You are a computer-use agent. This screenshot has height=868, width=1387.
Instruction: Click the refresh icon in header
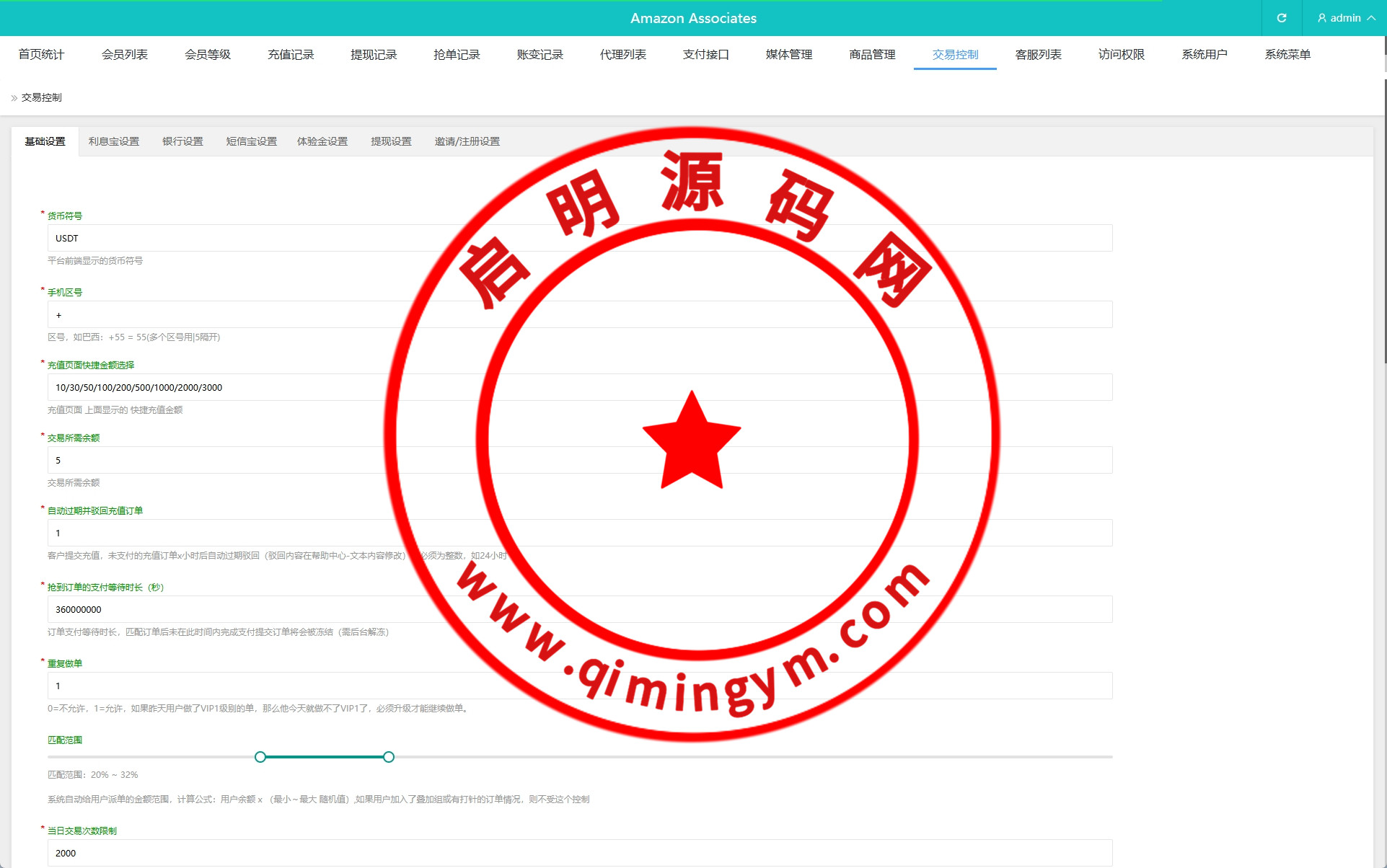(1281, 18)
